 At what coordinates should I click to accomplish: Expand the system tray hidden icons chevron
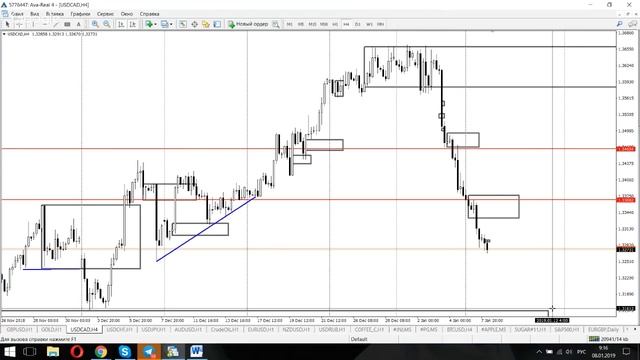tap(539, 352)
